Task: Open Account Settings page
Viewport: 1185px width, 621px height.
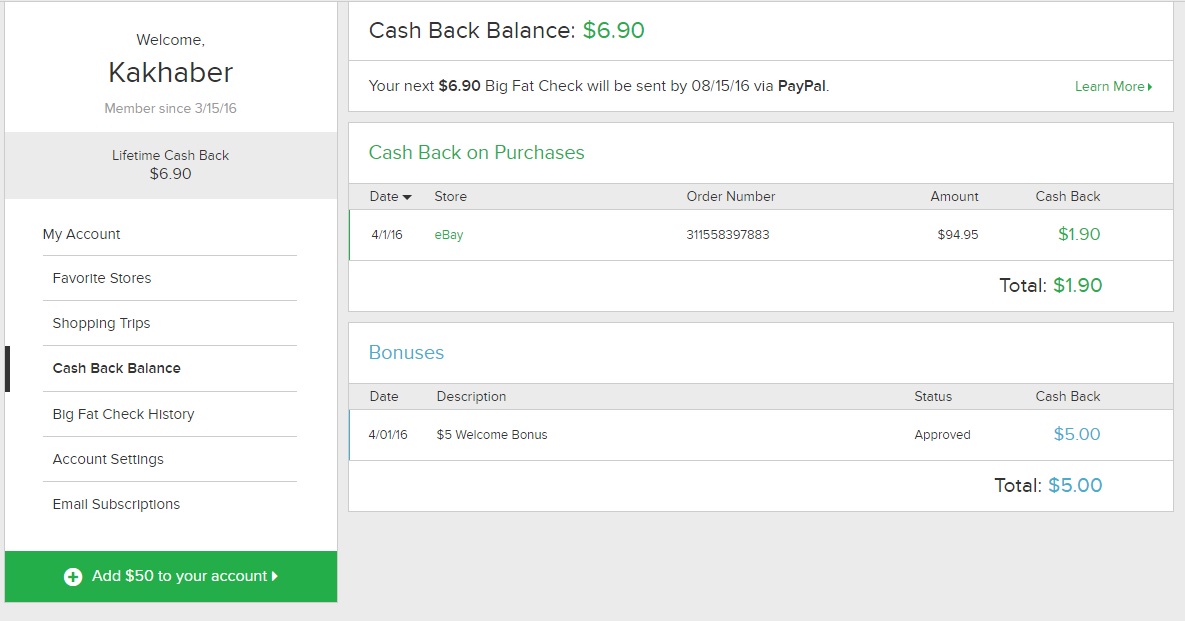Action: 108,459
